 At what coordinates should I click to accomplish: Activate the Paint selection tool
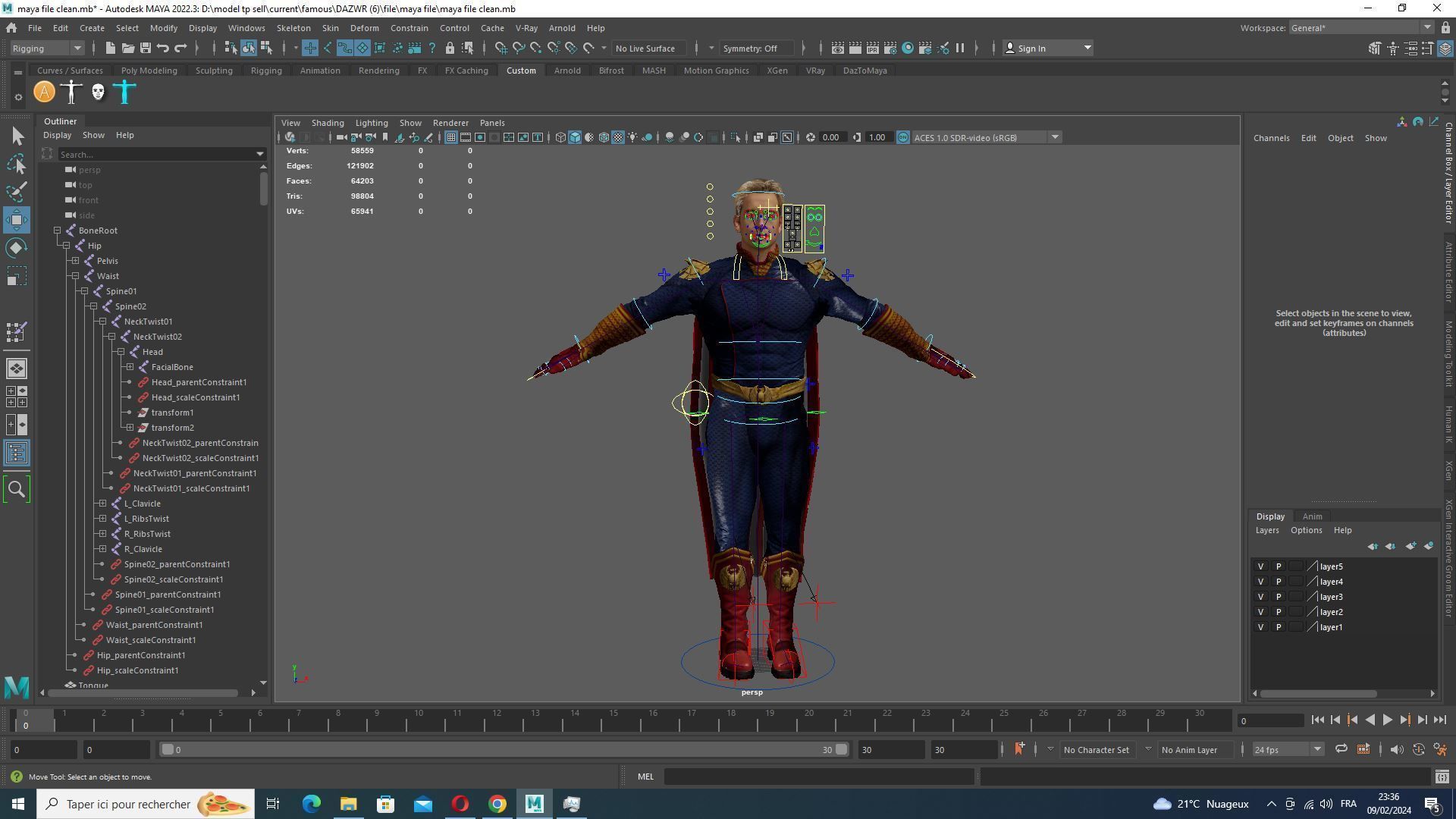coord(17,192)
